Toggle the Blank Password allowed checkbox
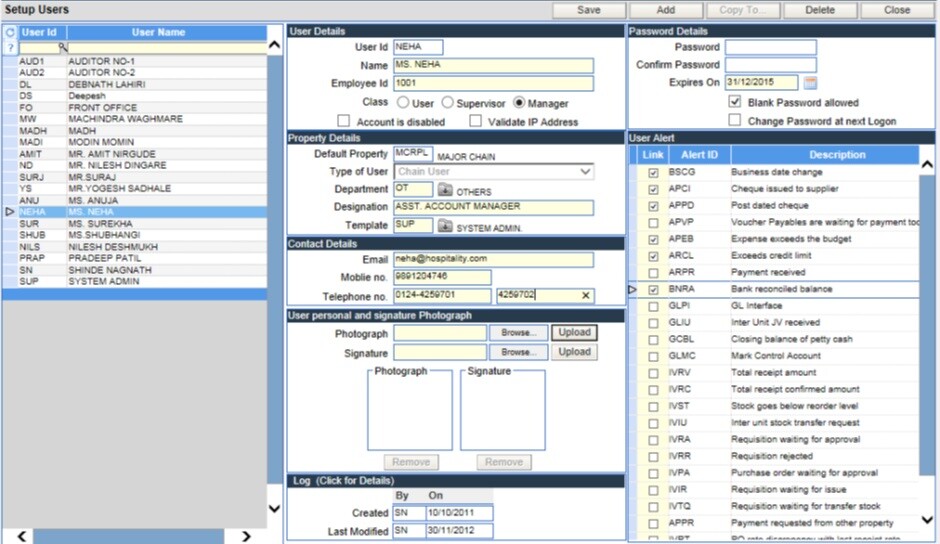Screen dimensions: 940x544 pos(735,102)
